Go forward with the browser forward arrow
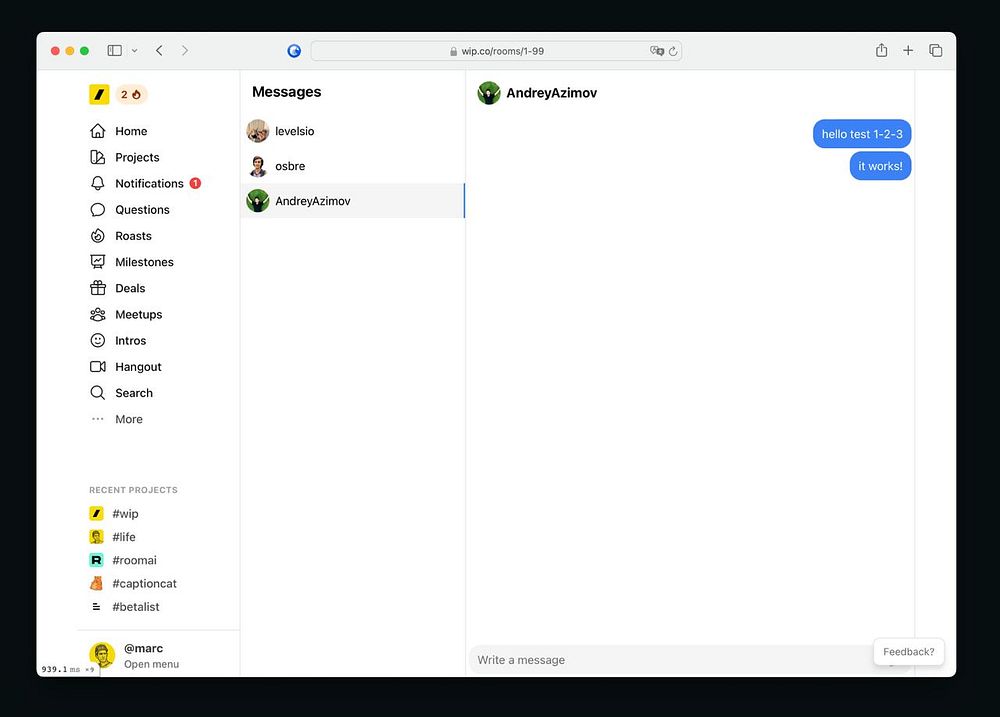The image size is (1000, 717). point(185,50)
